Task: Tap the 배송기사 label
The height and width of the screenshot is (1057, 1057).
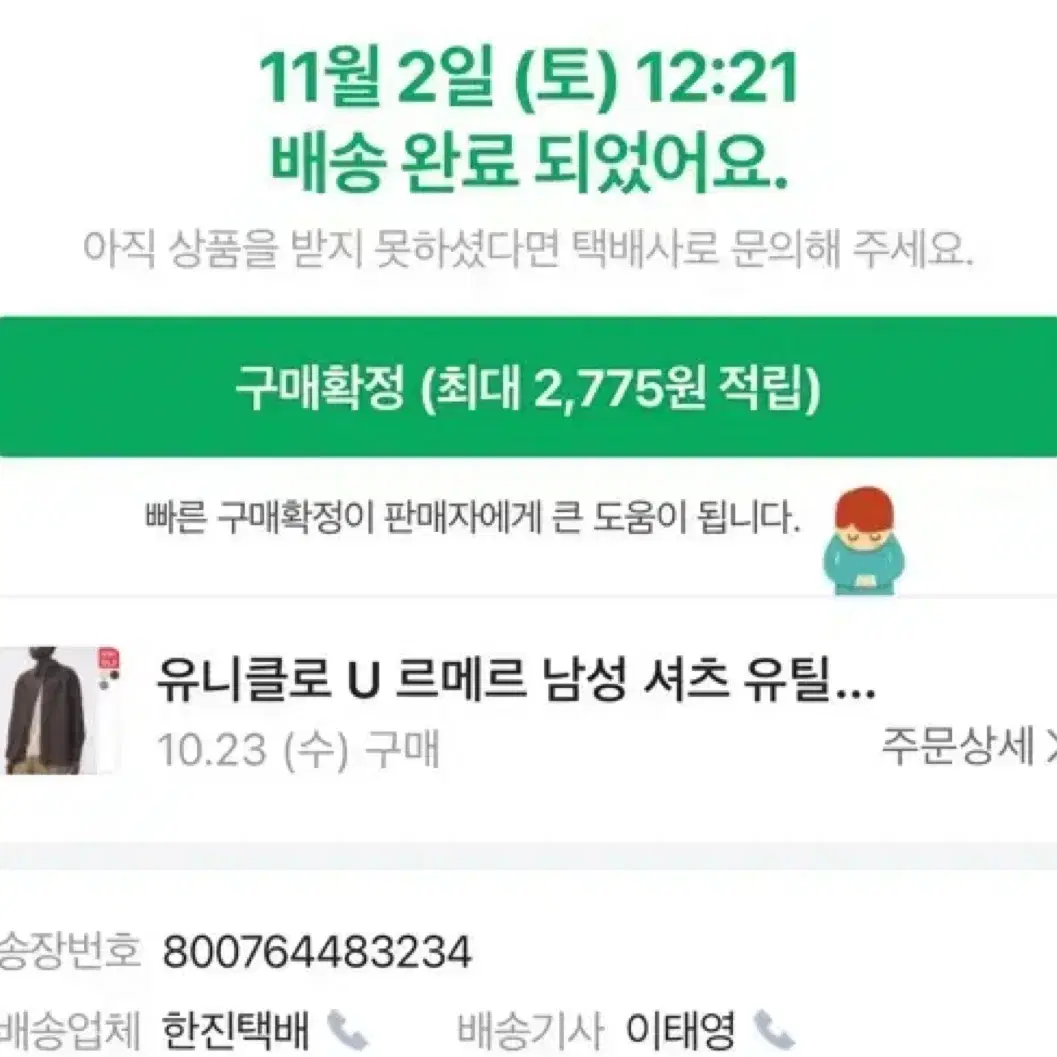Action: pos(530,1029)
